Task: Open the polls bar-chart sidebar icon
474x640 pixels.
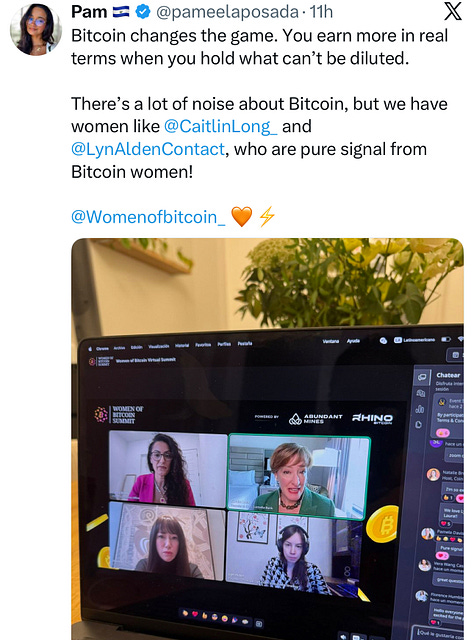Action: (x=419, y=409)
